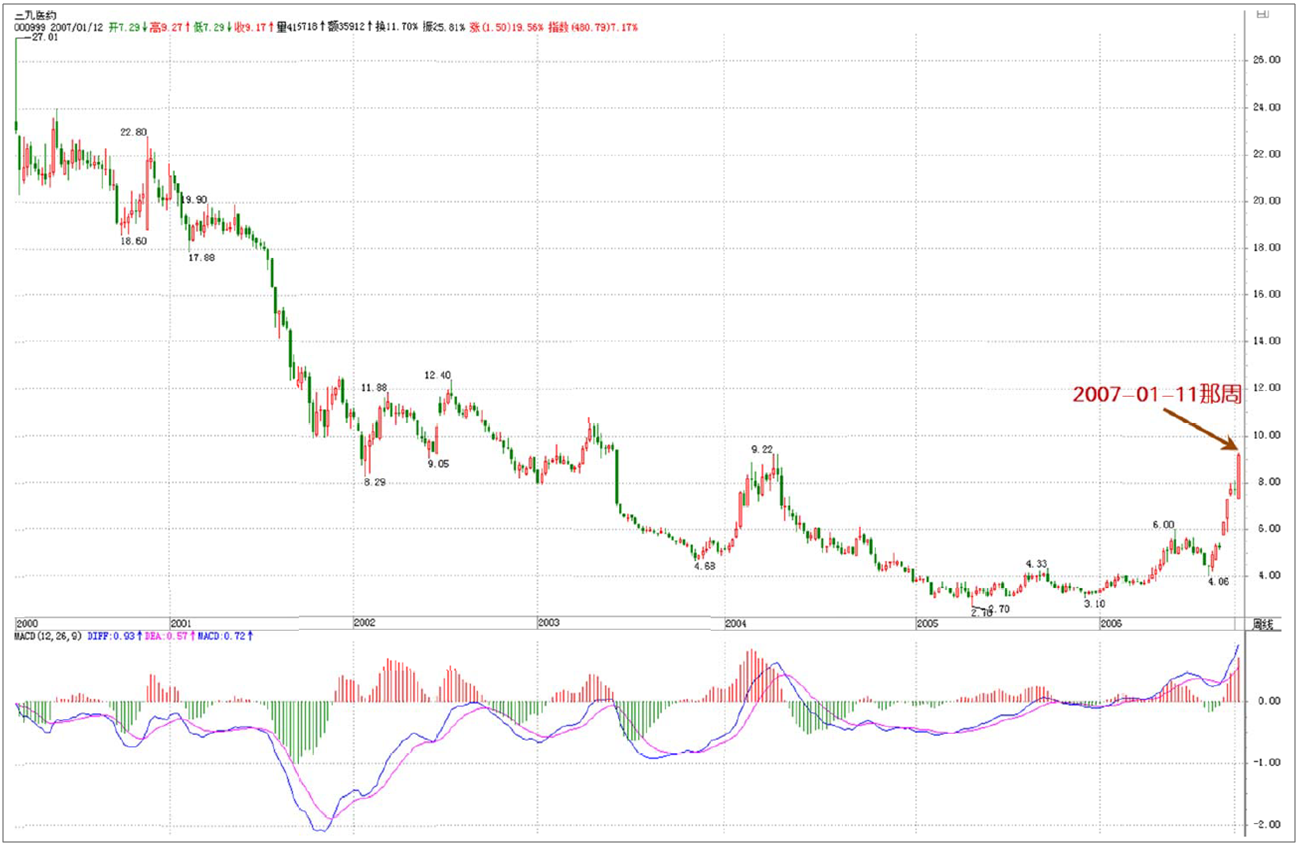
Task: Click the 9.22 high label in 2004
Action: 762,450
